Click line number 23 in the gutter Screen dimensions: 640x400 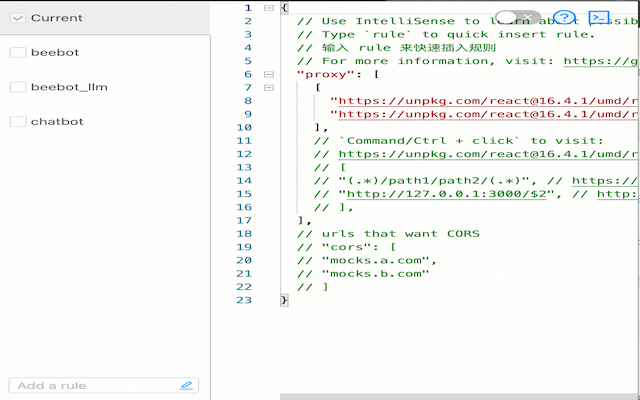pos(244,300)
